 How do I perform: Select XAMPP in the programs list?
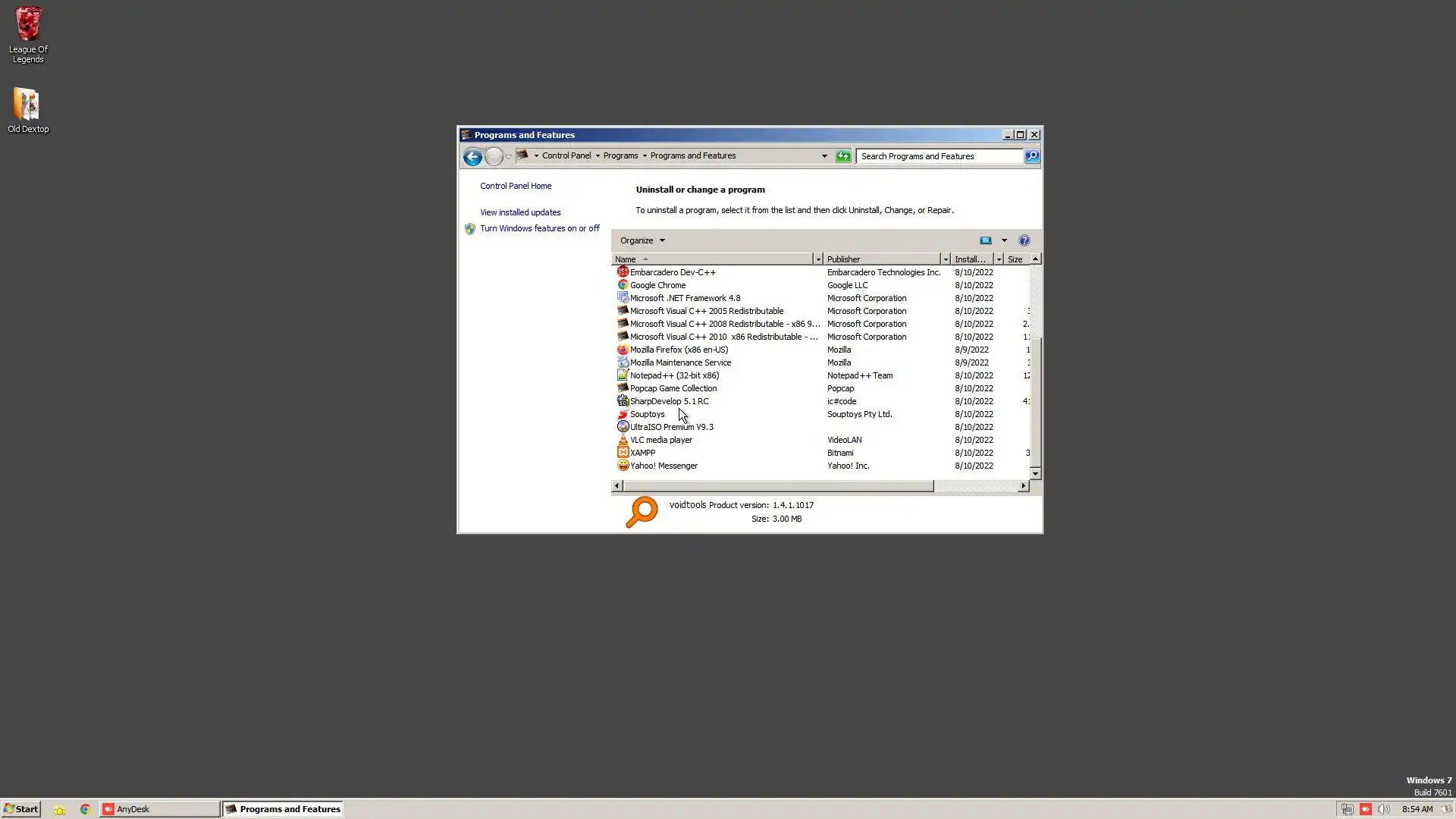642,453
